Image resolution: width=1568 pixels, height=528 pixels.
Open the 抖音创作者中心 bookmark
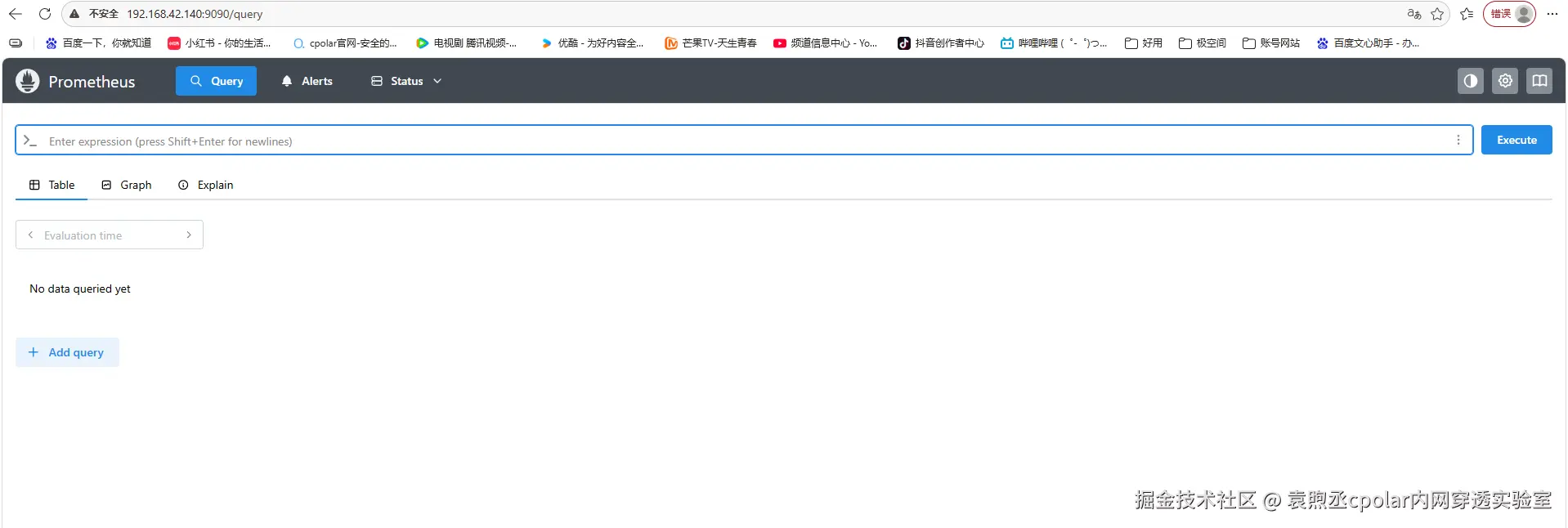click(x=940, y=43)
